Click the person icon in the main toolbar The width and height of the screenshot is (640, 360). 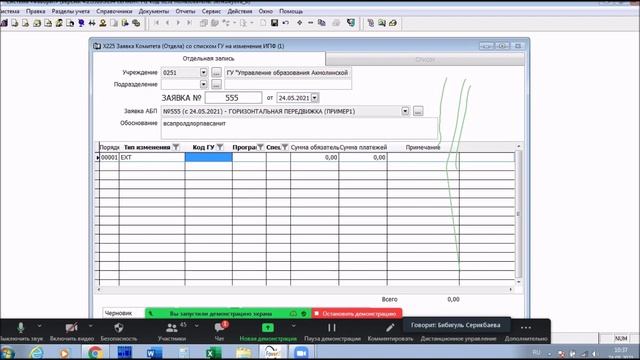click(x=103, y=23)
